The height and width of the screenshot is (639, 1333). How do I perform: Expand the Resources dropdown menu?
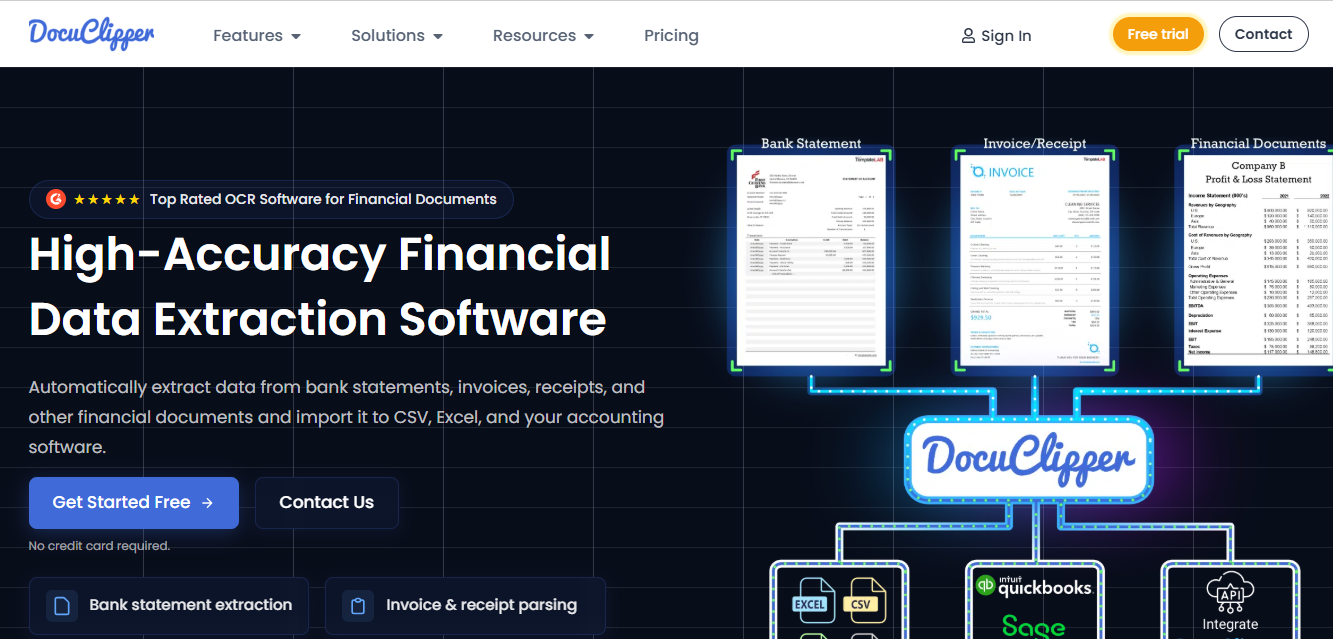(543, 35)
